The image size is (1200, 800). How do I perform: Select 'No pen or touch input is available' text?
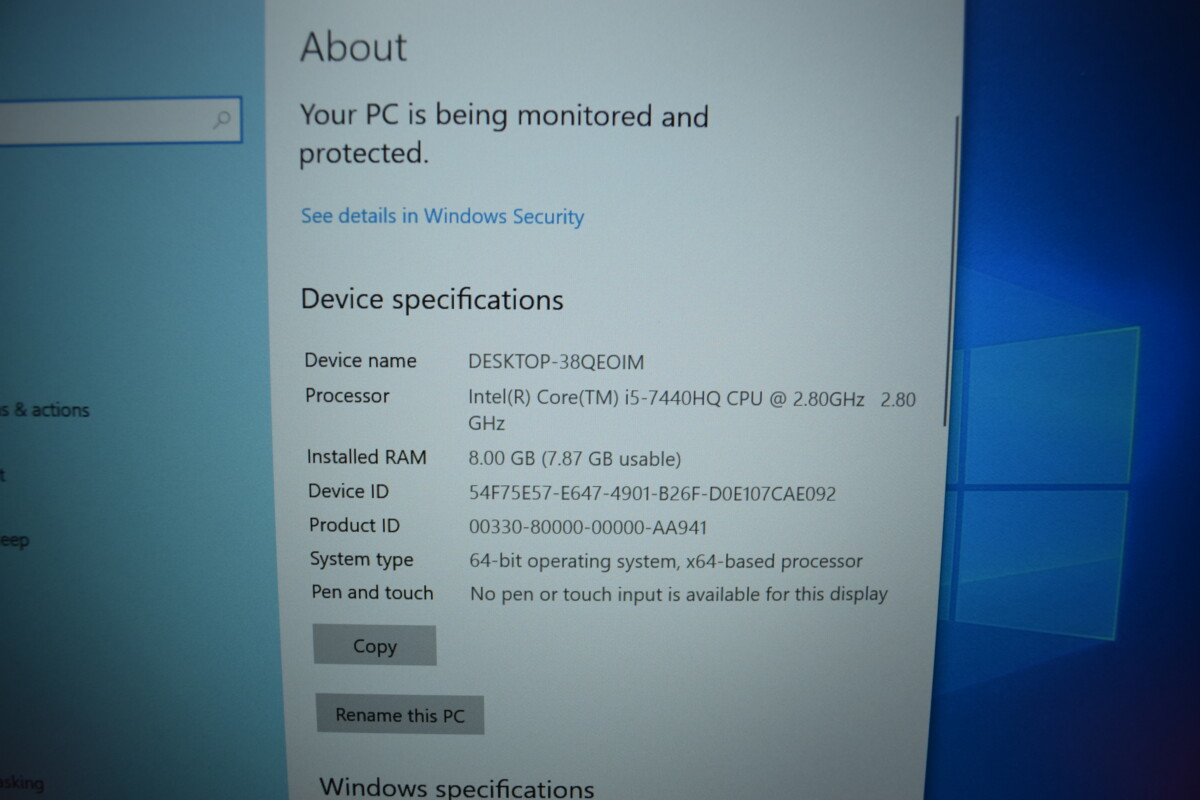(x=679, y=594)
